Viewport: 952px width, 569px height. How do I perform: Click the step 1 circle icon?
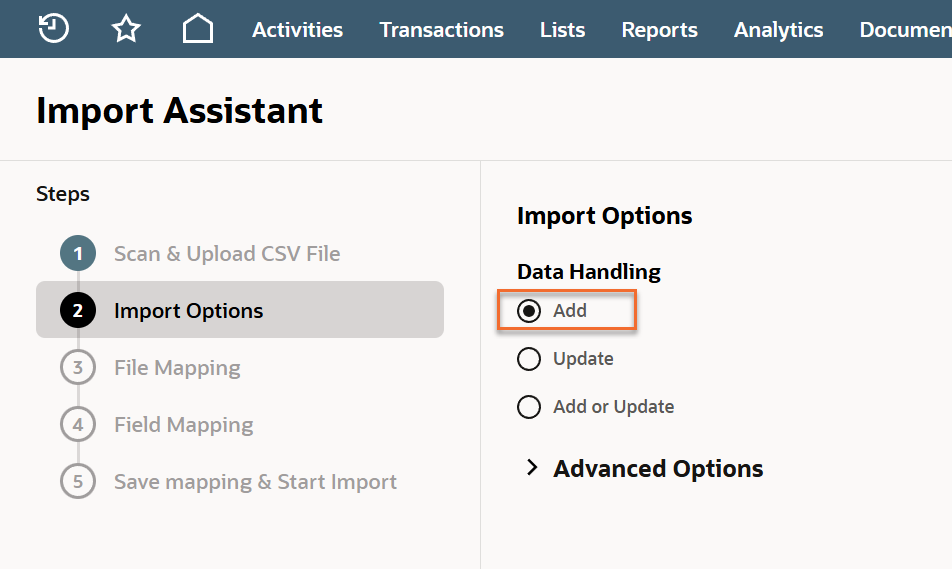[78, 254]
